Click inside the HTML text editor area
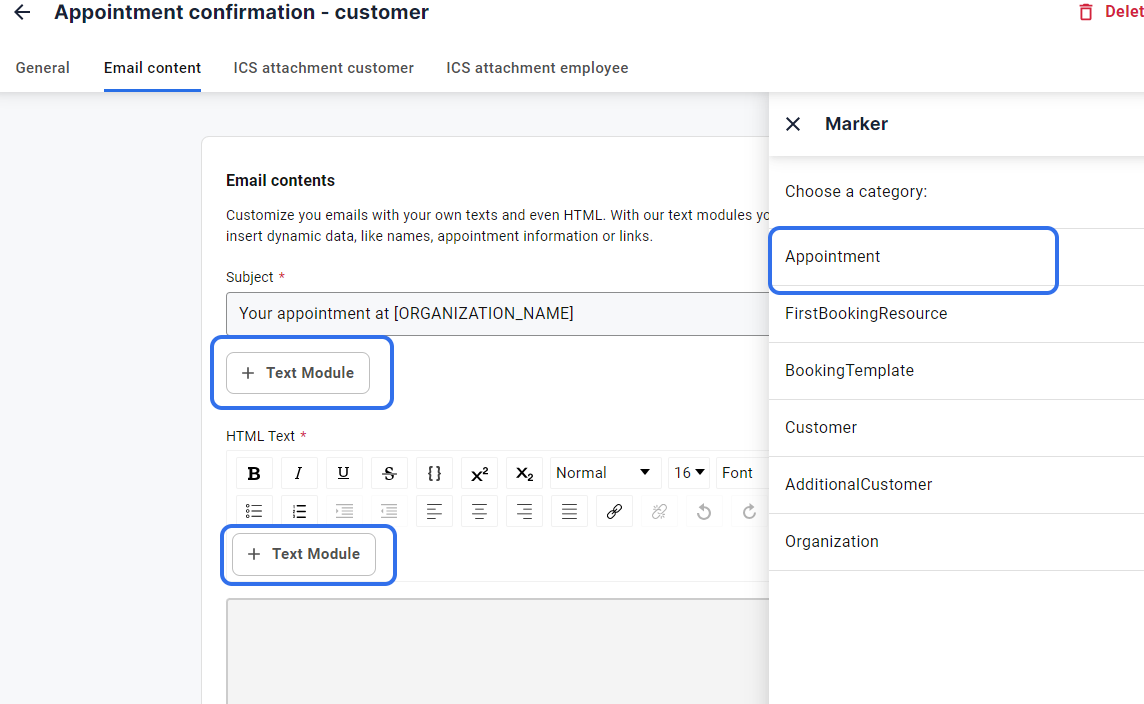 pyautogui.click(x=498, y=651)
